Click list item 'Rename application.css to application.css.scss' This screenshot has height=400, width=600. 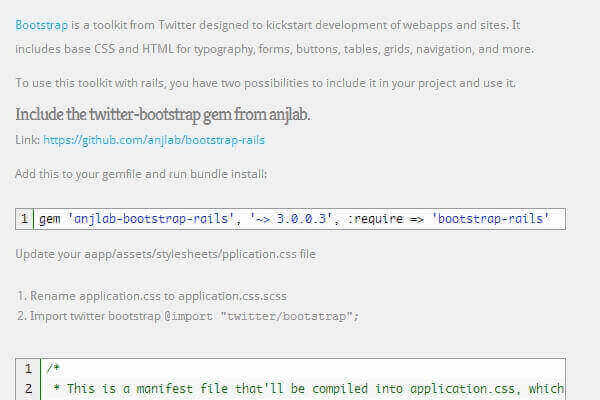pyautogui.click(x=158, y=296)
